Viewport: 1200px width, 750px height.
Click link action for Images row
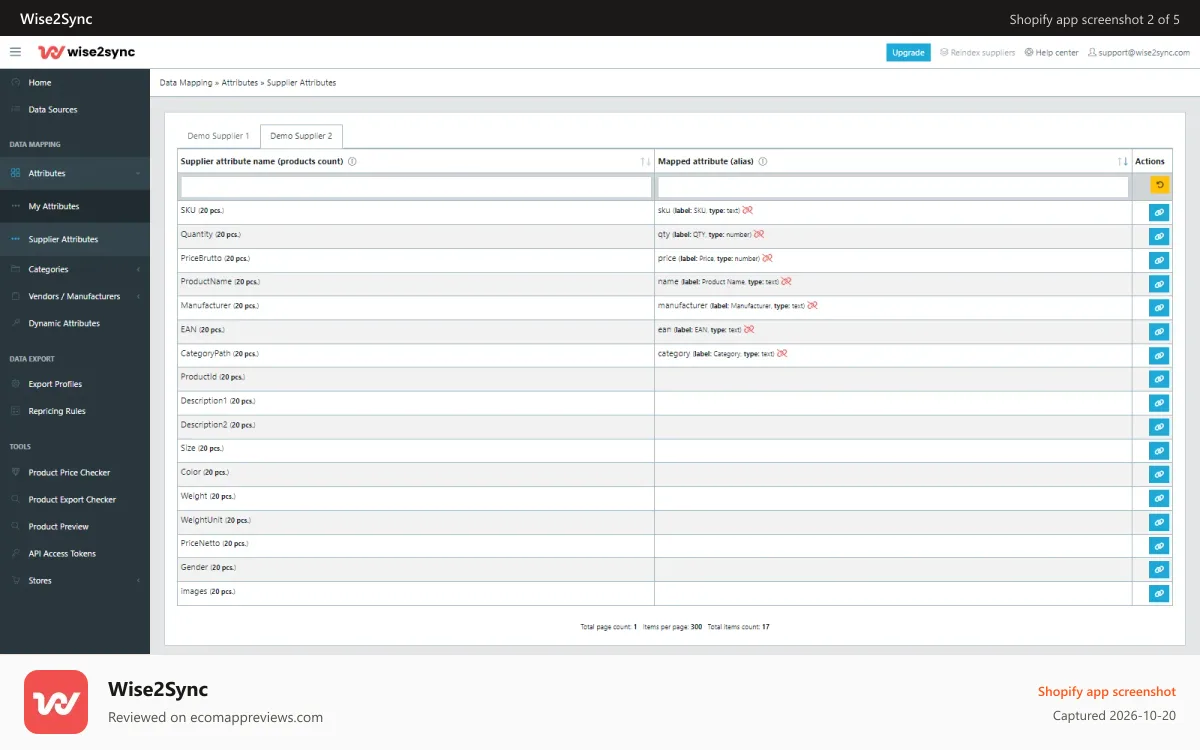click(x=1159, y=594)
